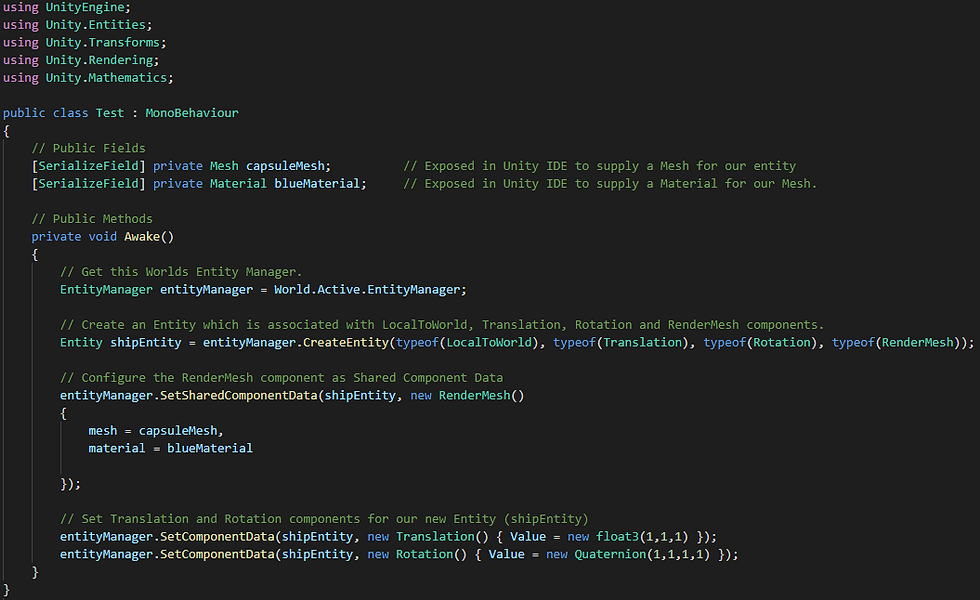This screenshot has height=600, width=980.
Task: Click 'Unity.Rendering' namespace text
Action: (x=99, y=60)
